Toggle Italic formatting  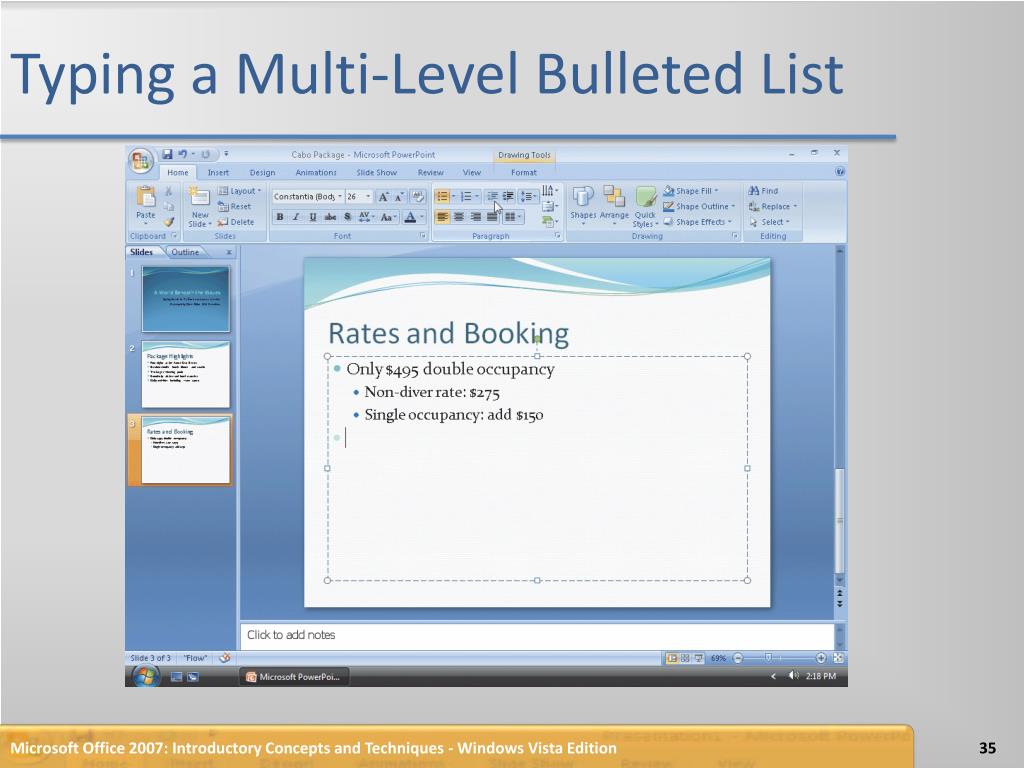coord(296,217)
